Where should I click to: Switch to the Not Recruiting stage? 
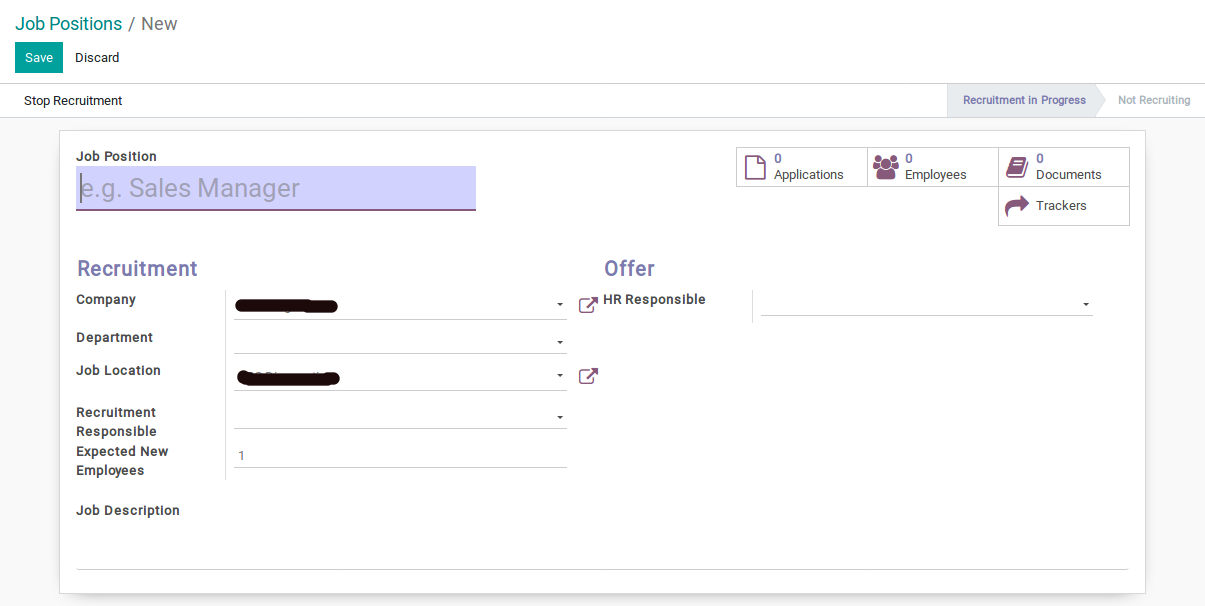coord(1153,100)
